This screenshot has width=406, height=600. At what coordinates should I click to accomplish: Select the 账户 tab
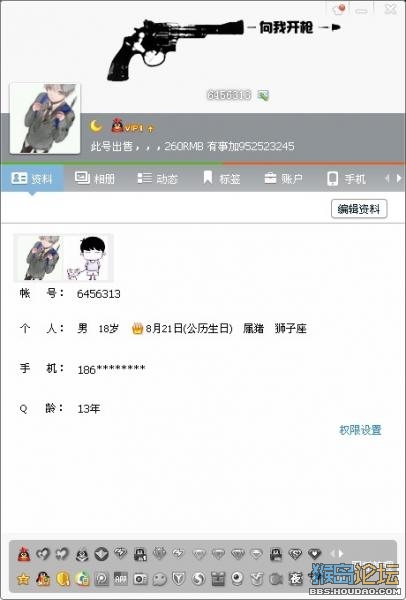(283, 178)
